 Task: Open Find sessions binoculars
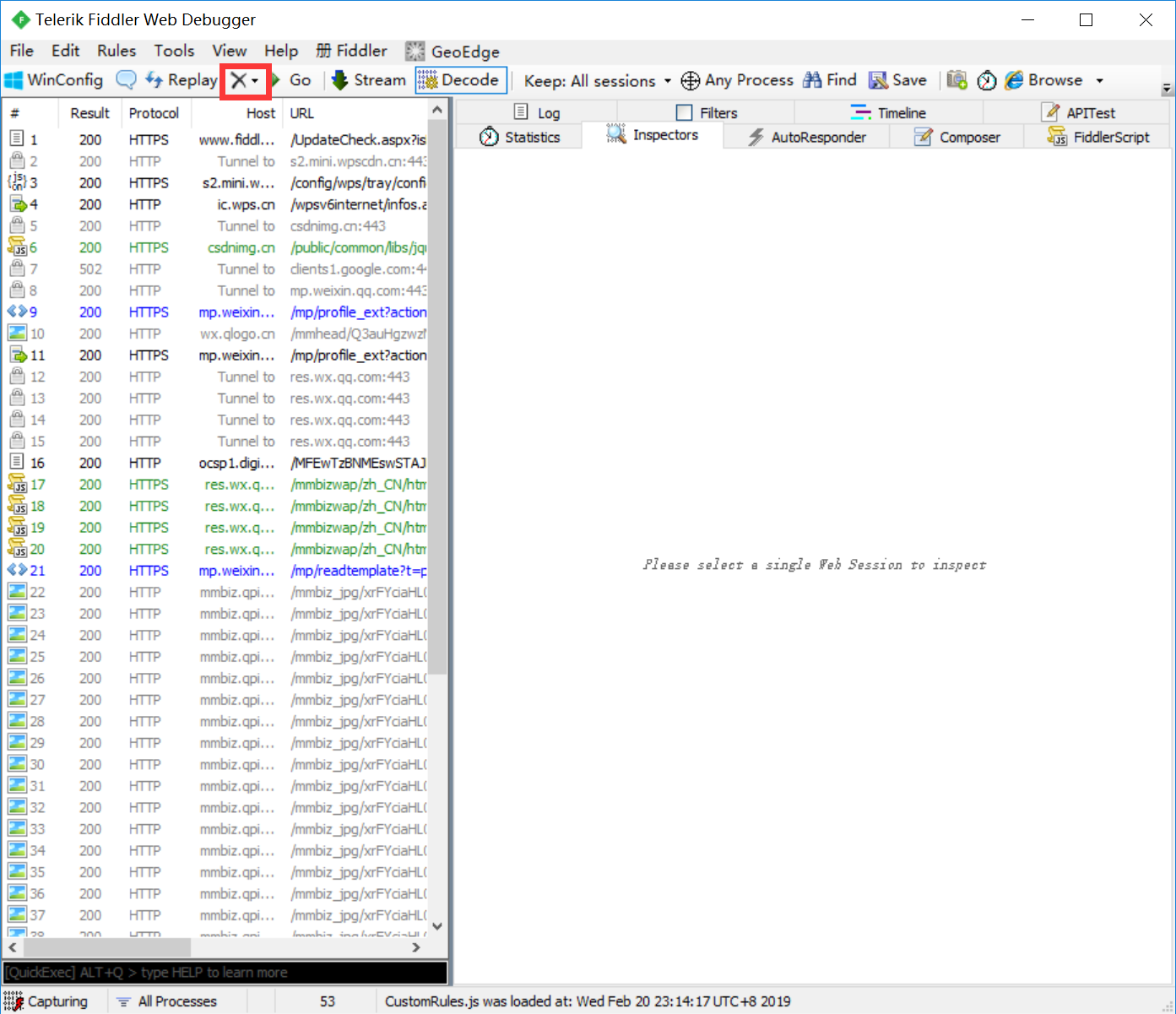coord(830,80)
